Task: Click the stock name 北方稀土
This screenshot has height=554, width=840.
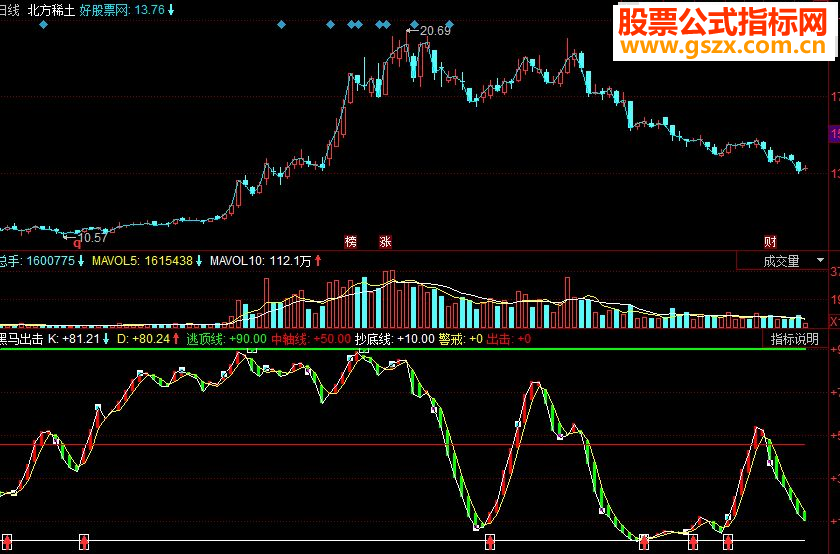Action: tap(51, 10)
